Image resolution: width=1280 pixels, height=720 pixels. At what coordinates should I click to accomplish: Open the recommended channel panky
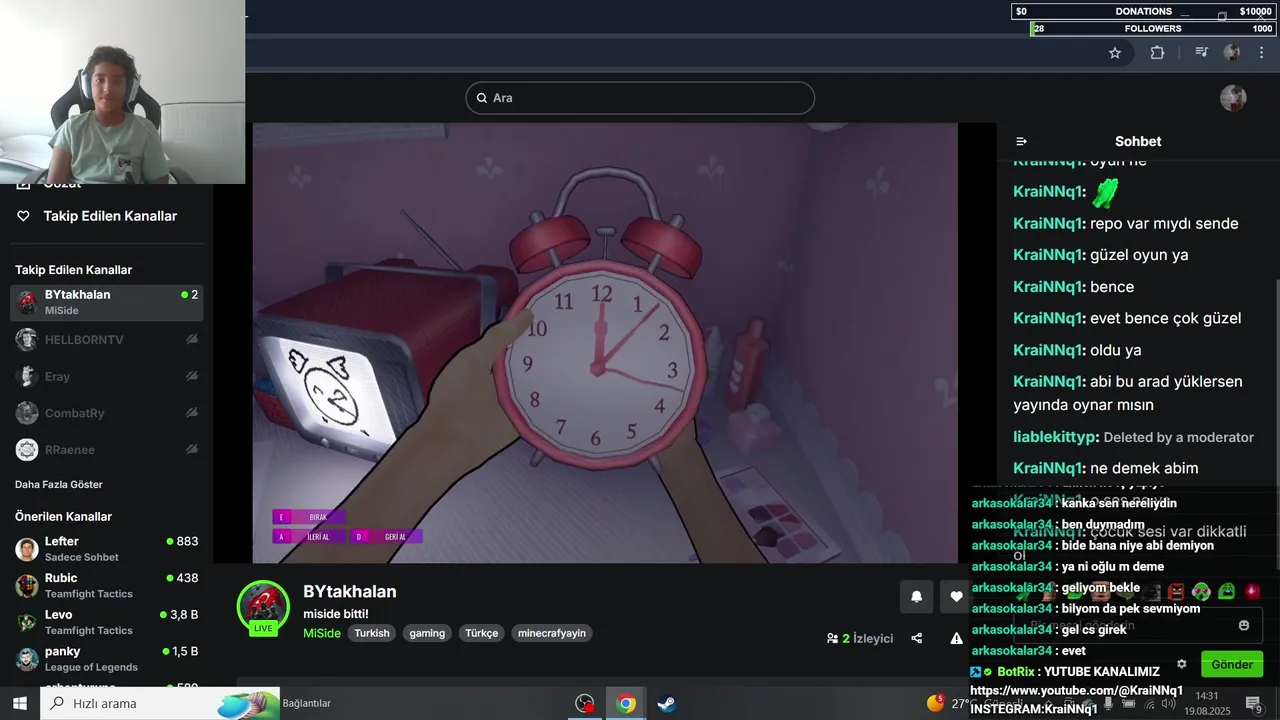tap(107, 659)
